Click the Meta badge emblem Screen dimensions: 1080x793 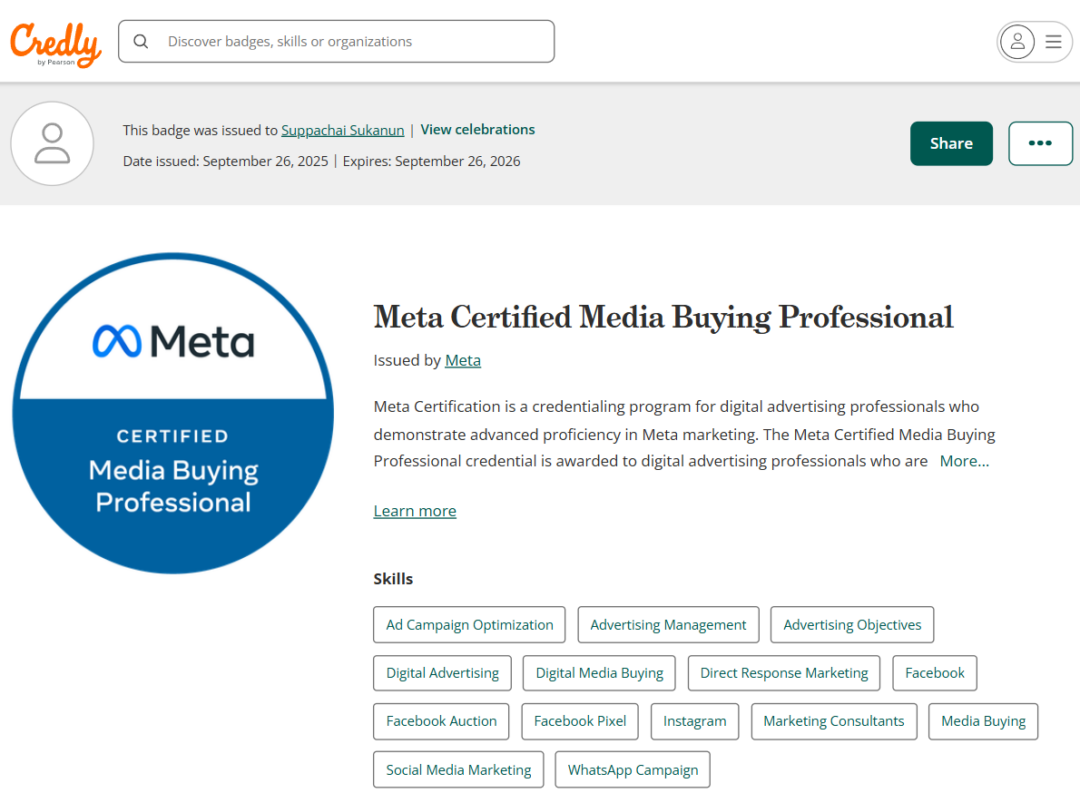pos(172,413)
